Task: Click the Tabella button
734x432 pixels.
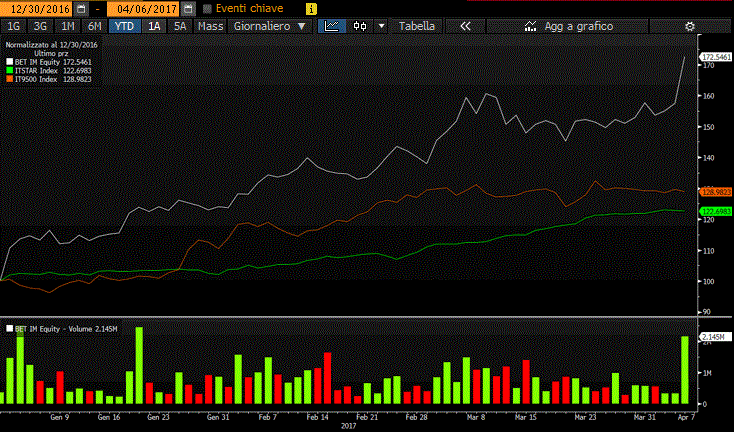Action: [x=417, y=26]
